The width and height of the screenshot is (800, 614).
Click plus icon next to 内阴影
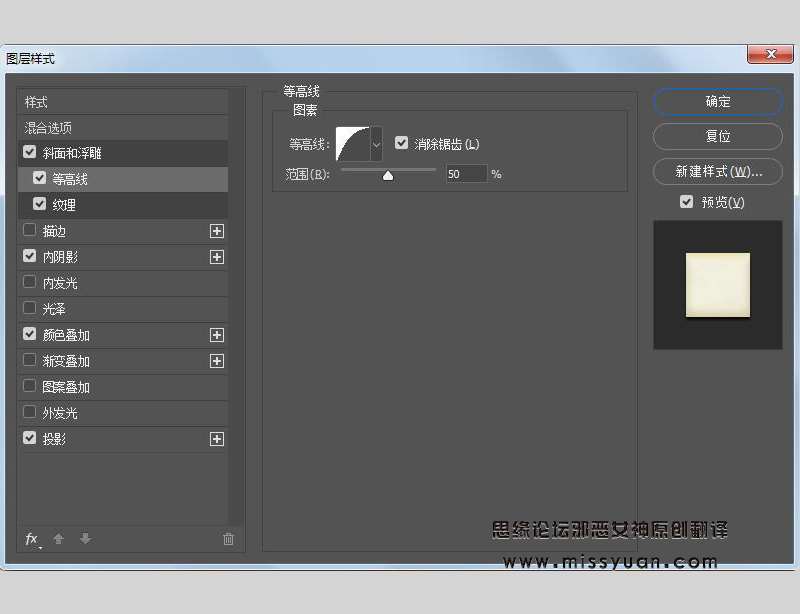point(216,257)
